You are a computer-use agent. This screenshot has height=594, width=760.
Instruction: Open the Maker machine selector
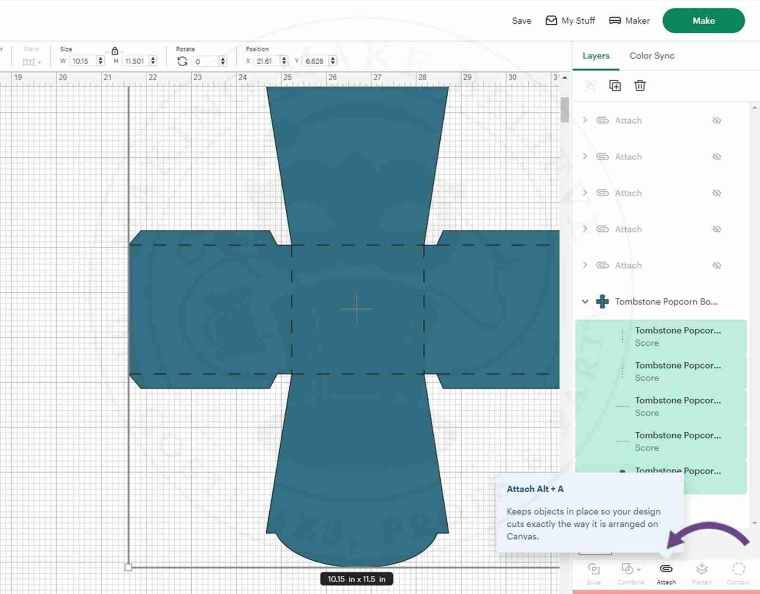click(629, 20)
